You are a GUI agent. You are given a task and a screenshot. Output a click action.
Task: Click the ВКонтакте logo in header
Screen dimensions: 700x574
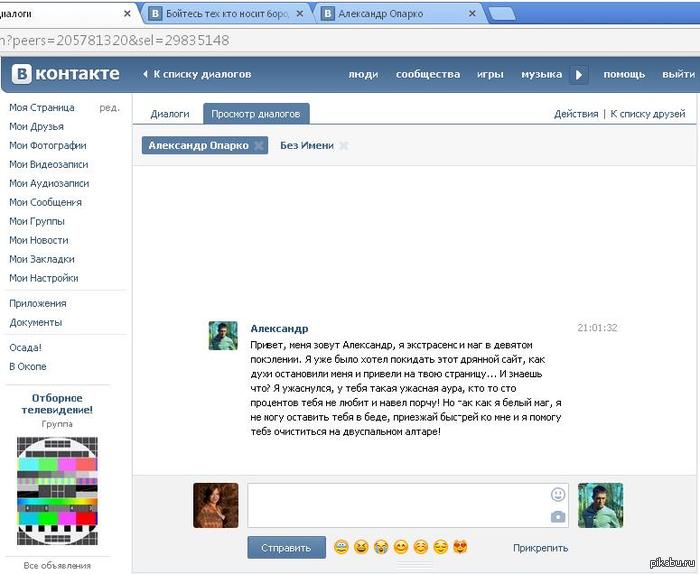click(66, 74)
